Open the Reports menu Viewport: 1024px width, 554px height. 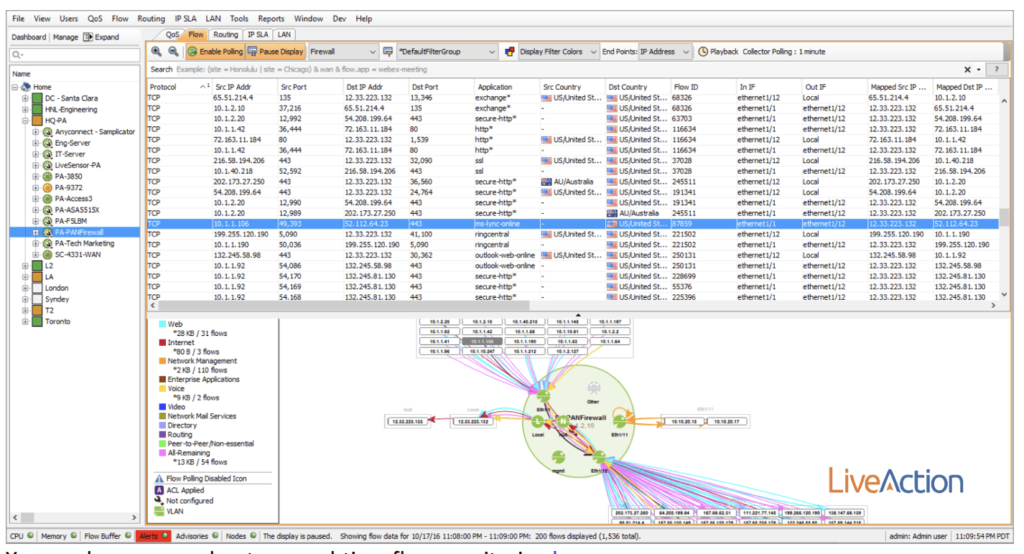(270, 18)
